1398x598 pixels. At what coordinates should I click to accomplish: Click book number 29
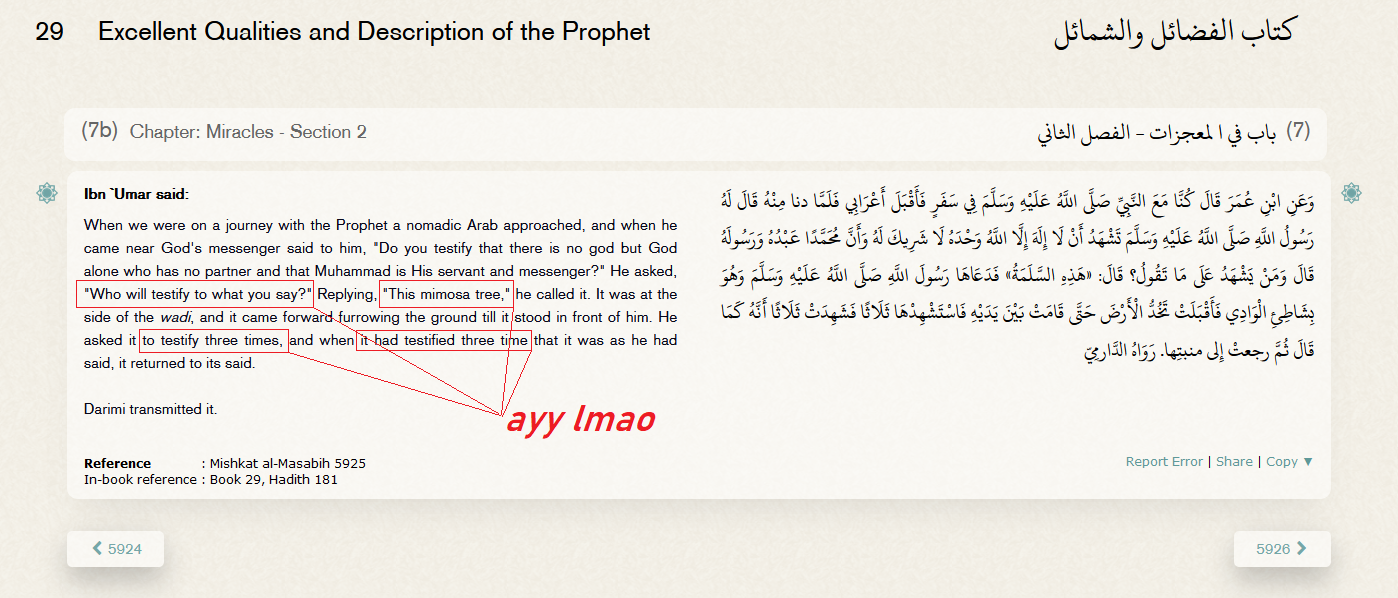click(x=50, y=32)
